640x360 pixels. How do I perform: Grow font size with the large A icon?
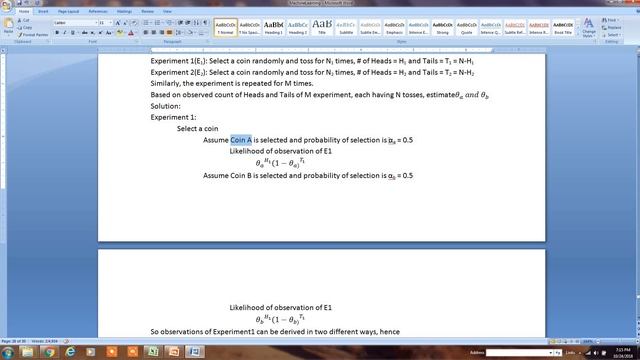118,23
